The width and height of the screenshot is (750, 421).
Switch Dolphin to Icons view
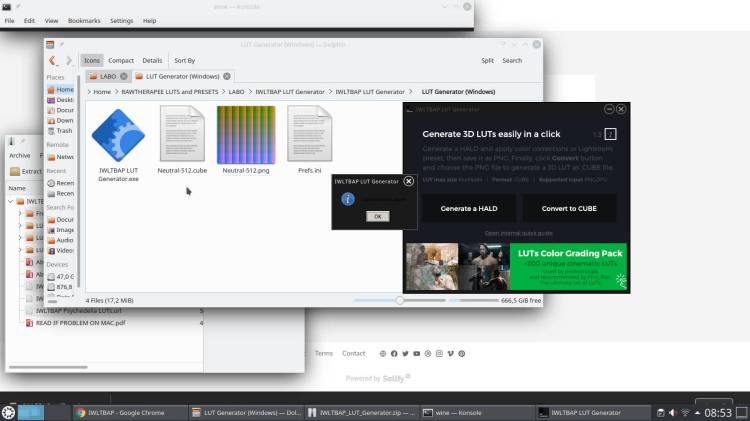(x=92, y=60)
